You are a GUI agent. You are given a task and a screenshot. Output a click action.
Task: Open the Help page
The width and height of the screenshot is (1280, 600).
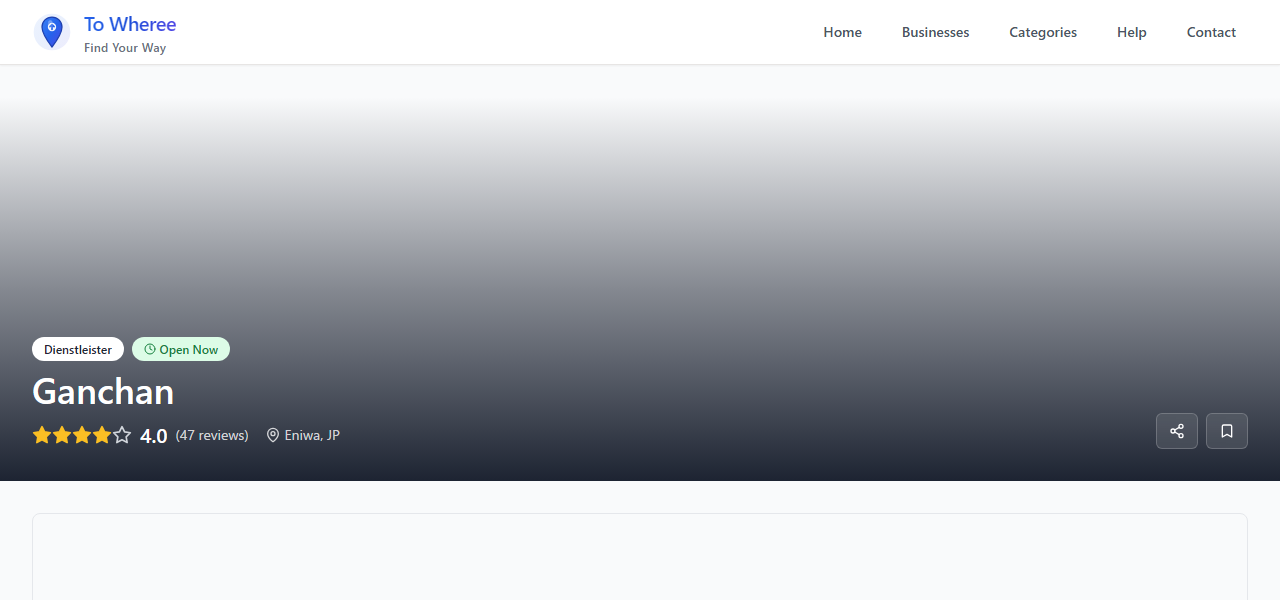(1132, 32)
